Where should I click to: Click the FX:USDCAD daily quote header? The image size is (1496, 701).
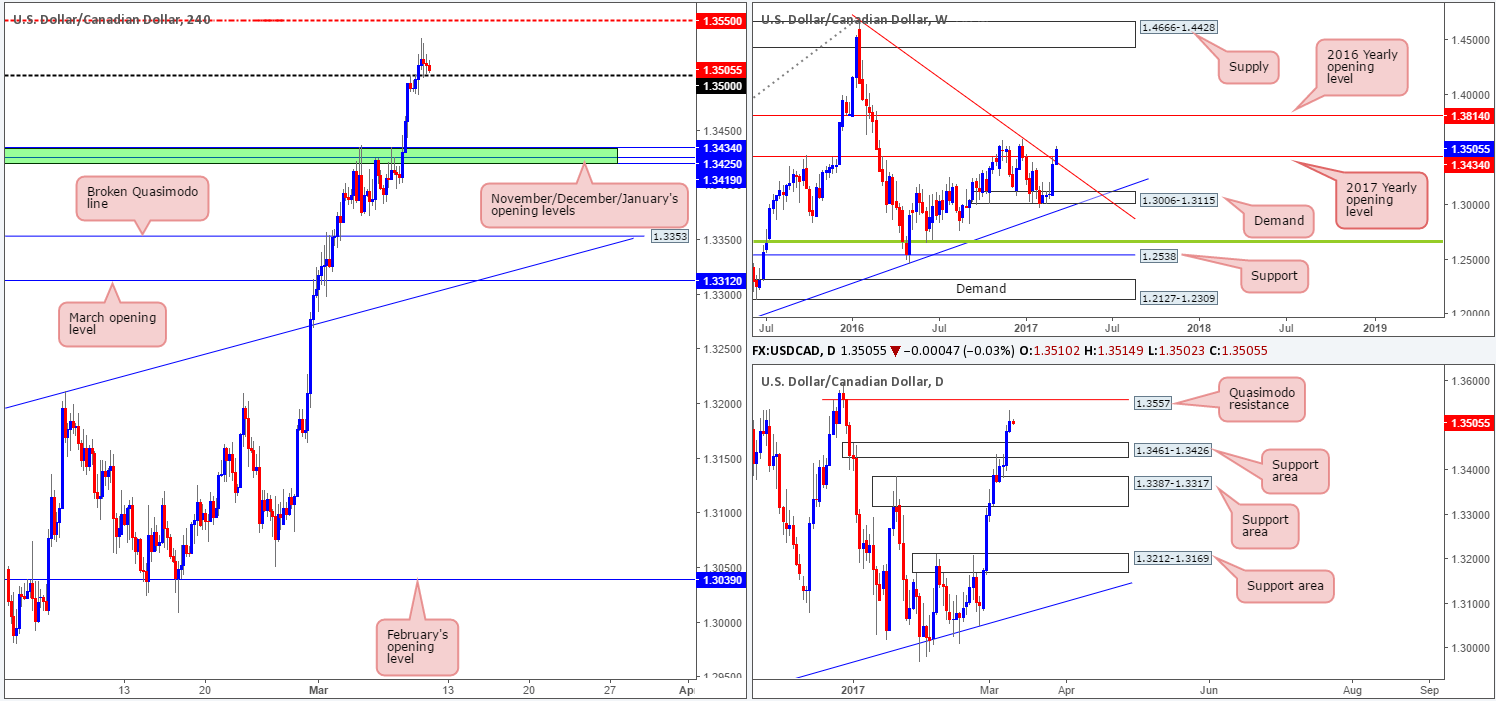click(x=1008, y=351)
